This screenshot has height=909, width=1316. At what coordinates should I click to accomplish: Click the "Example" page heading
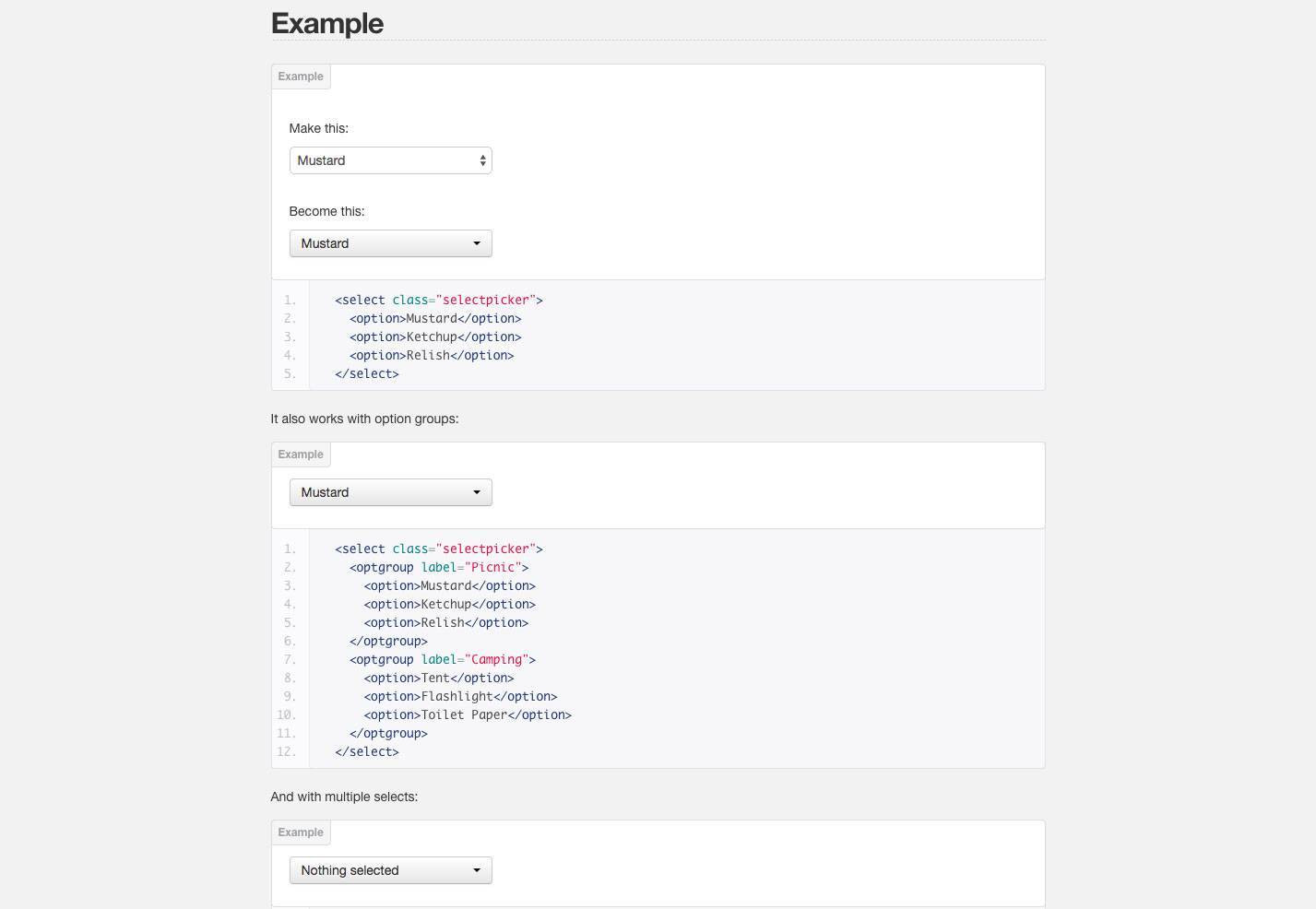[x=327, y=23]
